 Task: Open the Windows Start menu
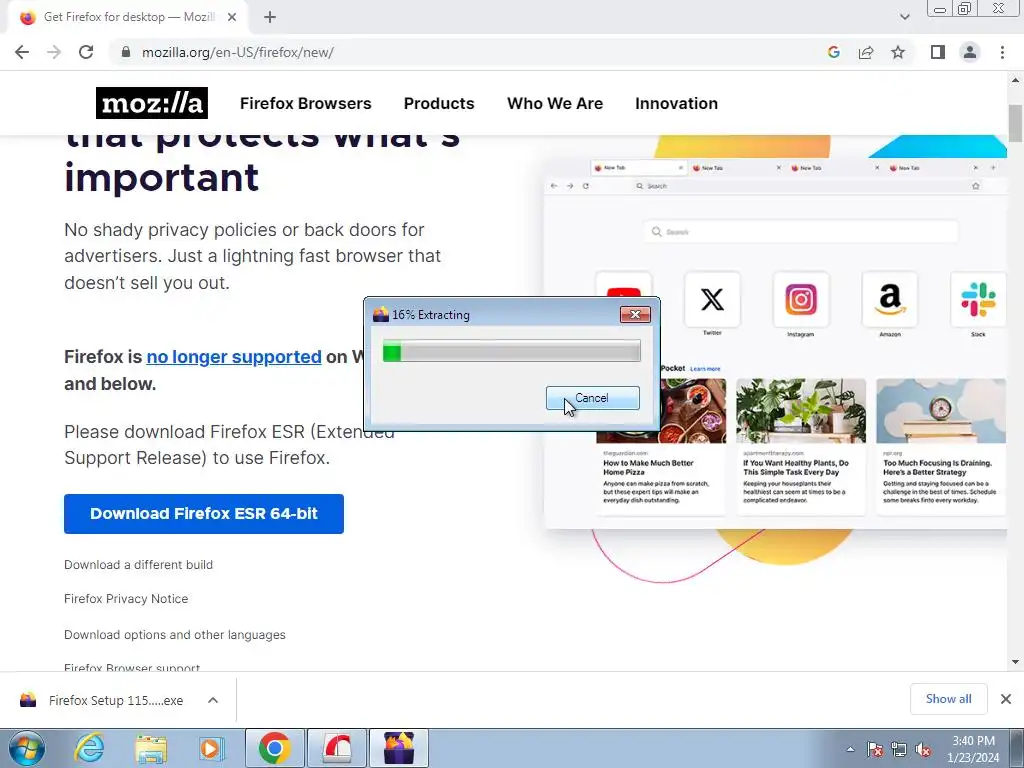(x=27, y=748)
